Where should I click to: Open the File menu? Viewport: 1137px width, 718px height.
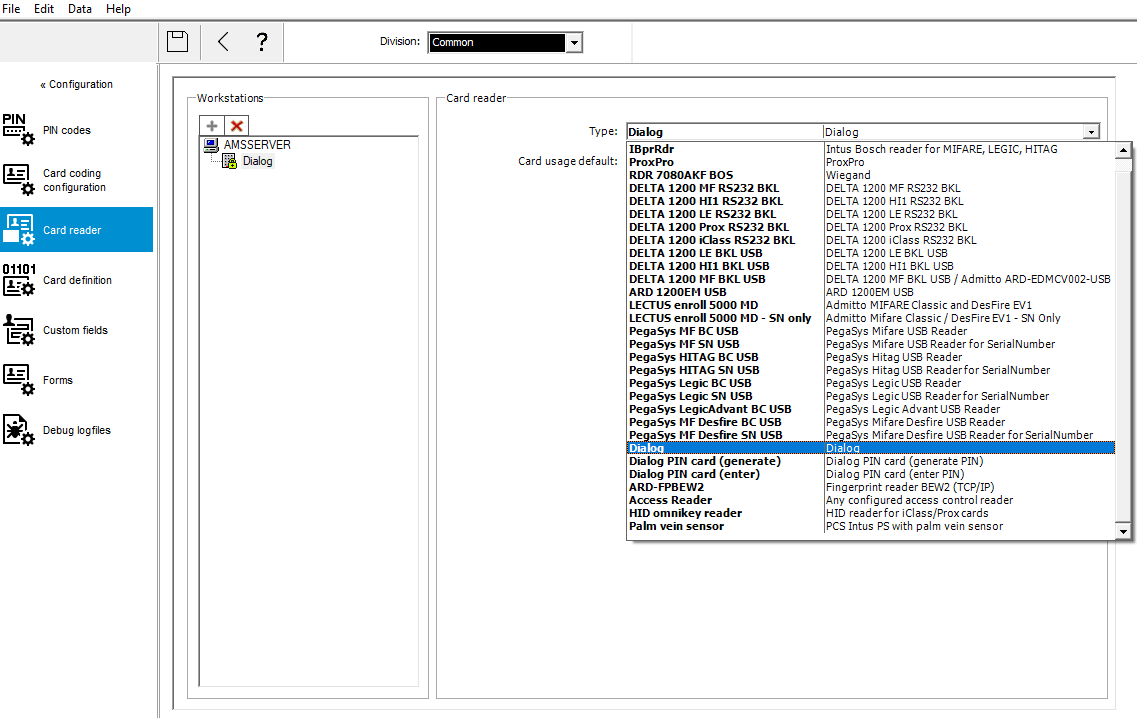click(x=12, y=9)
